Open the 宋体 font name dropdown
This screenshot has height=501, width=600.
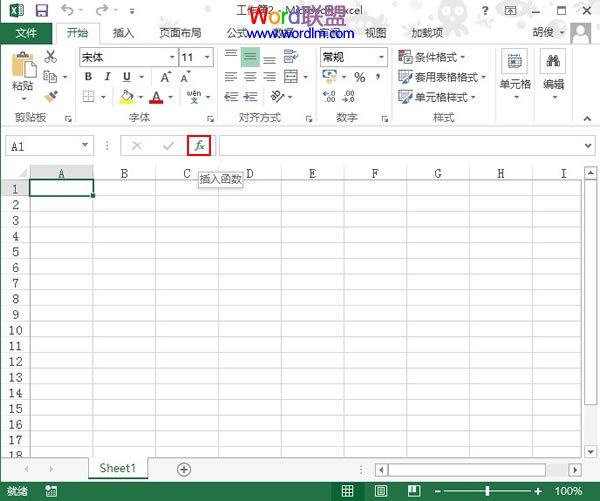click(x=172, y=57)
